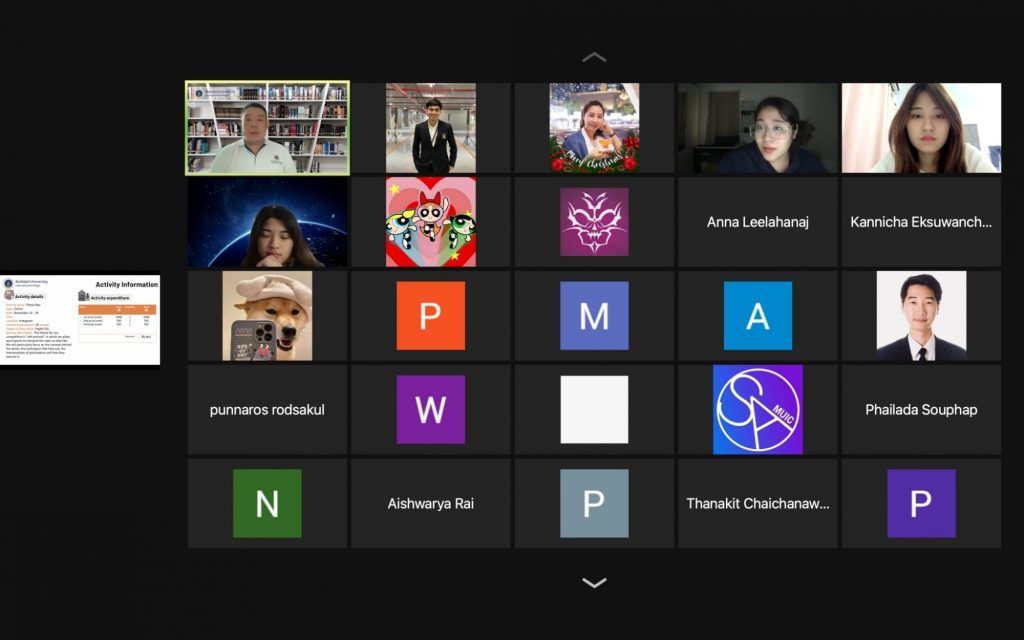1024x640 pixels.
Task: Select the green N participant avatar
Action: (x=267, y=503)
